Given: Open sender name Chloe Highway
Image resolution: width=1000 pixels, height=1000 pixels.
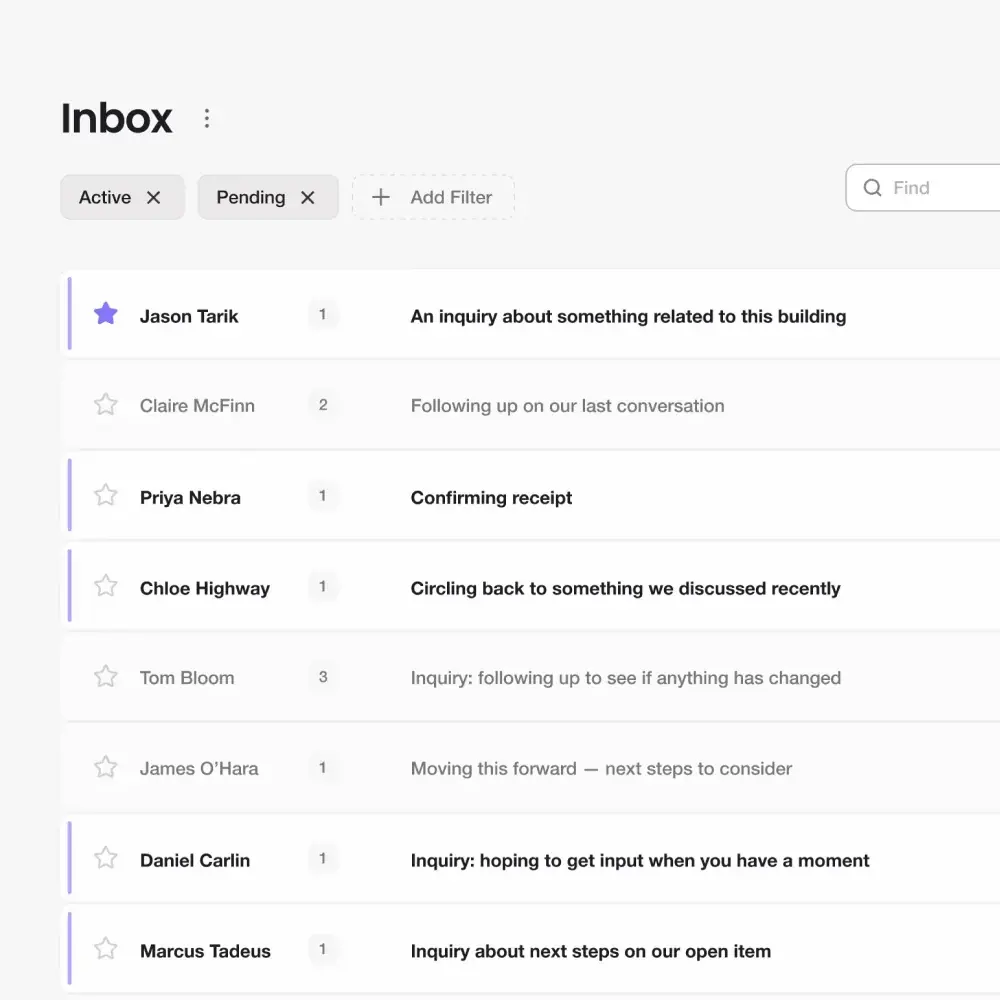Looking at the screenshot, I should [205, 588].
